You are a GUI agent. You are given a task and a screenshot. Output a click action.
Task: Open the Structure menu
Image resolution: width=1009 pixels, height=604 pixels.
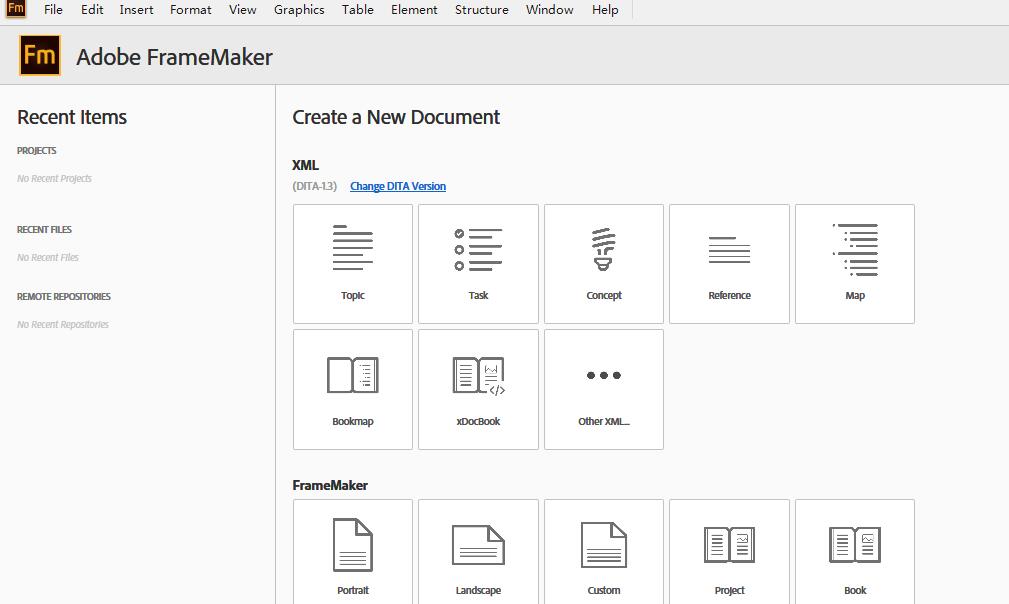click(482, 10)
